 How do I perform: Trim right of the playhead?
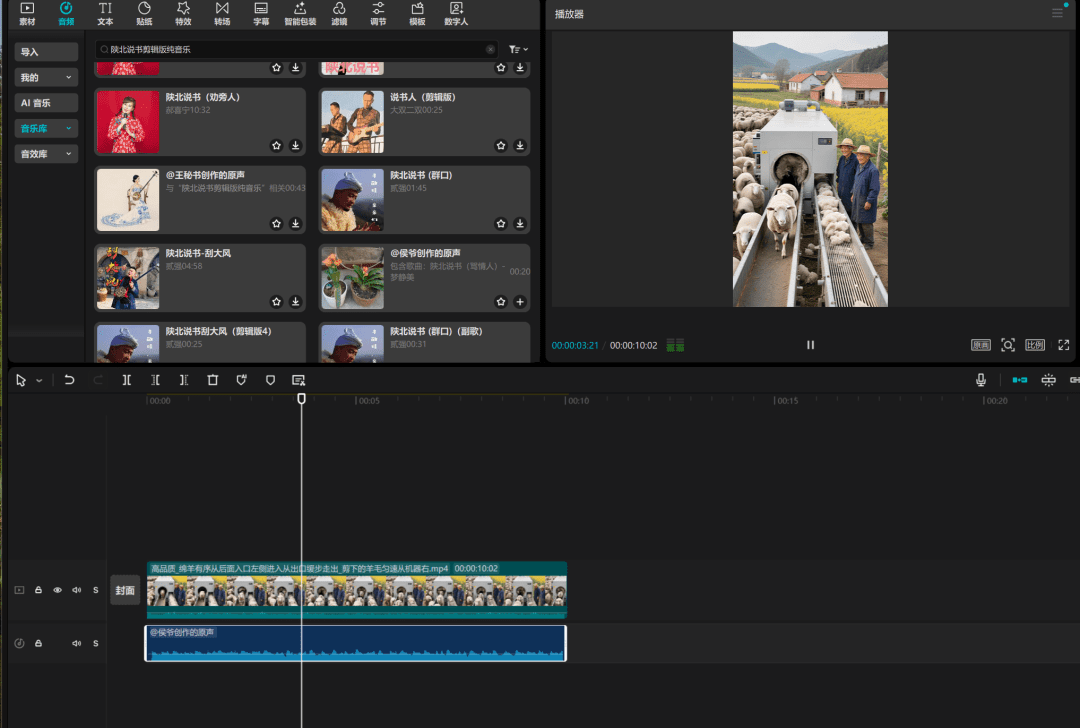click(184, 380)
